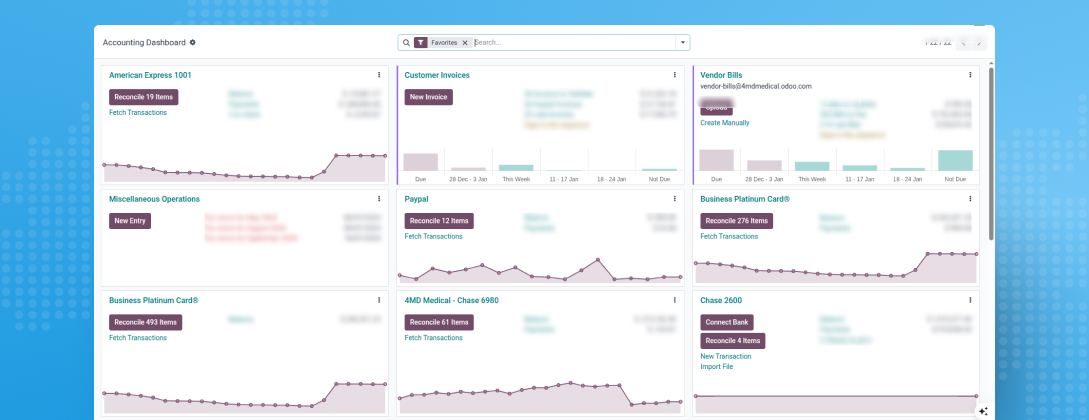Expand the search options dropdown arrow
1089x420 pixels.
coord(682,43)
